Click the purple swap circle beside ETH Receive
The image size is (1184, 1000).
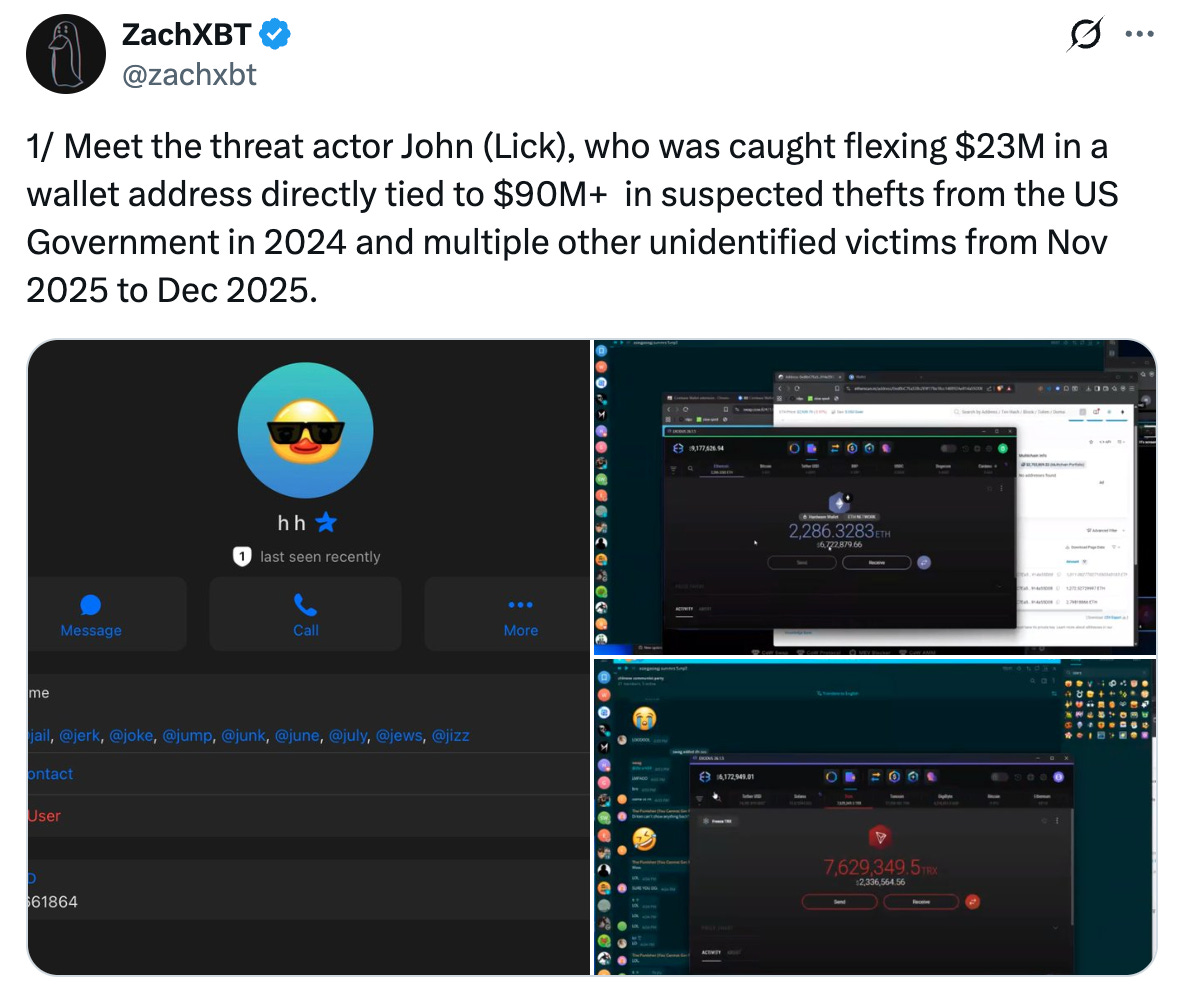click(923, 563)
